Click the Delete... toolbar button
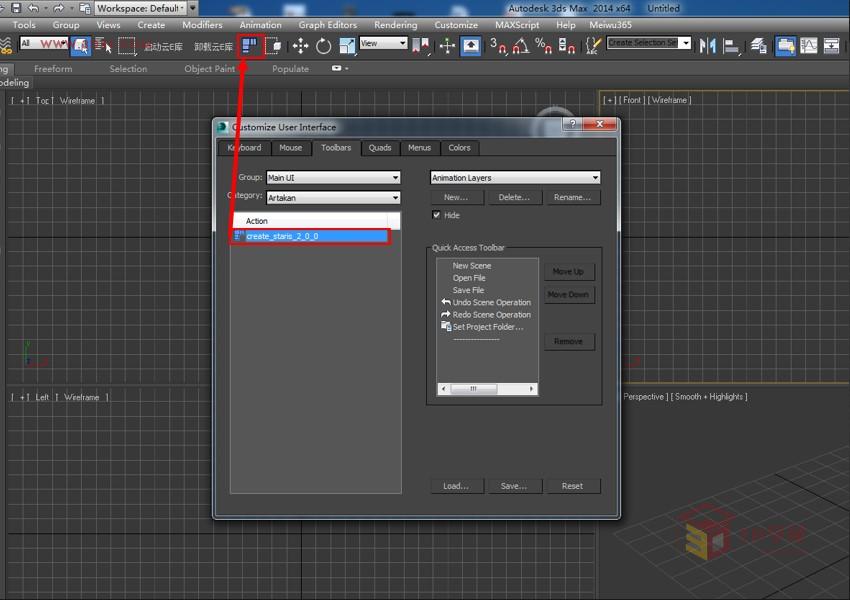Image resolution: width=850 pixels, height=600 pixels. 514,197
